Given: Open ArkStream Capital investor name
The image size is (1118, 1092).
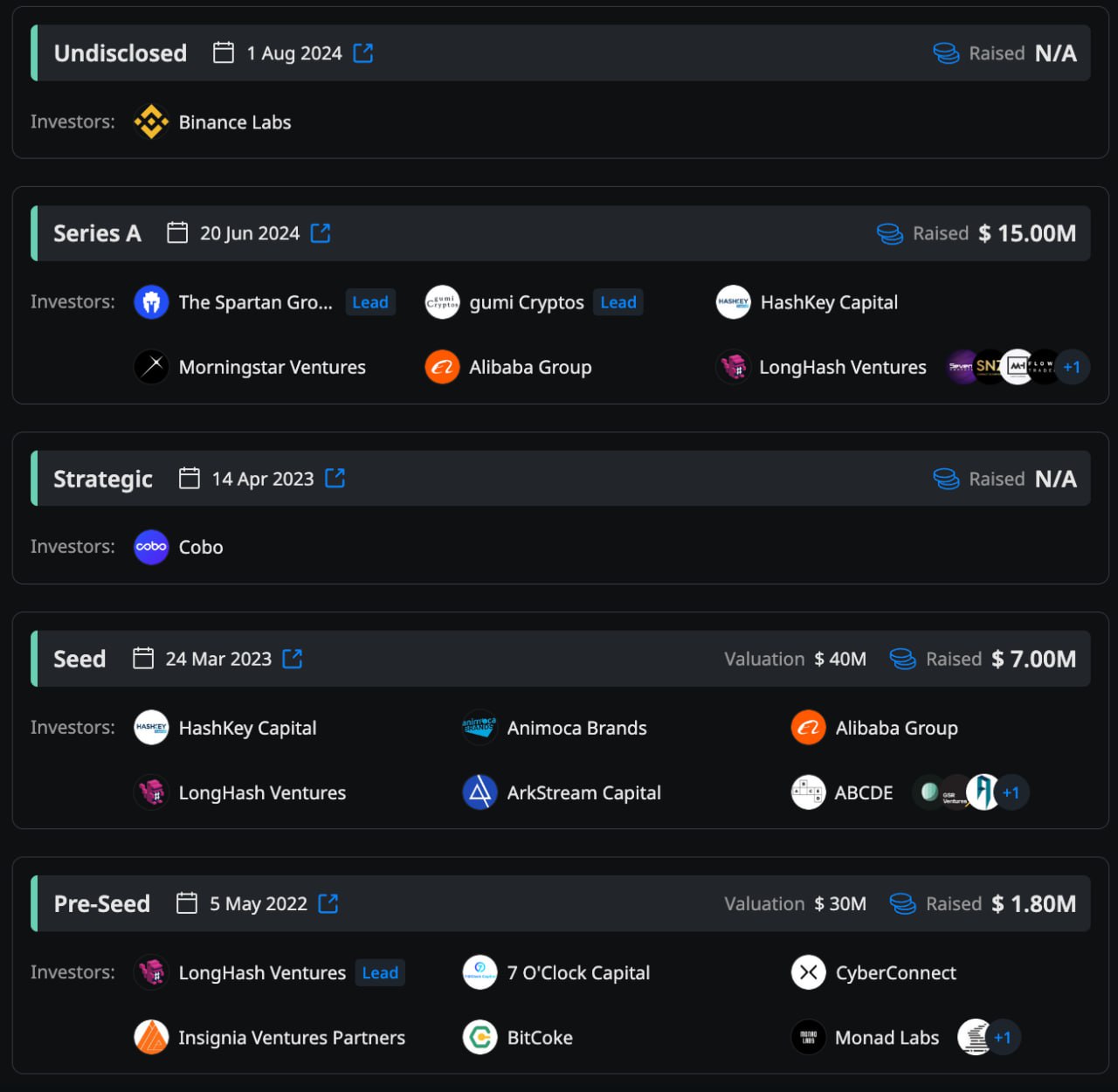Looking at the screenshot, I should [583, 792].
